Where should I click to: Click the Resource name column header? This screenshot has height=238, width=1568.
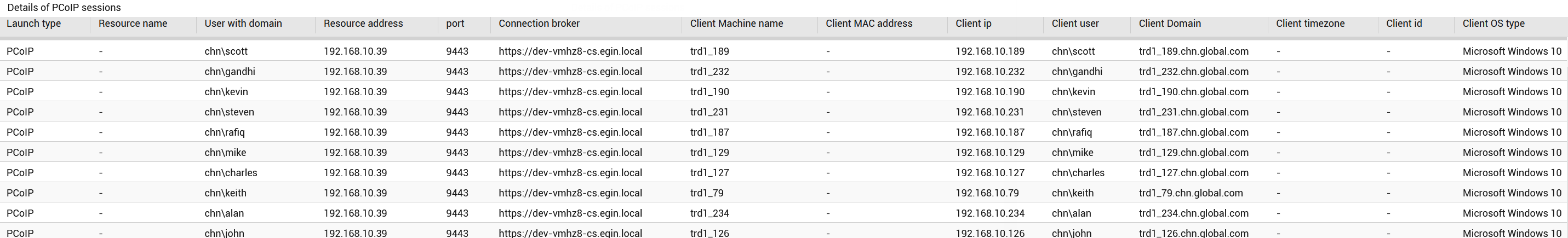(x=133, y=24)
